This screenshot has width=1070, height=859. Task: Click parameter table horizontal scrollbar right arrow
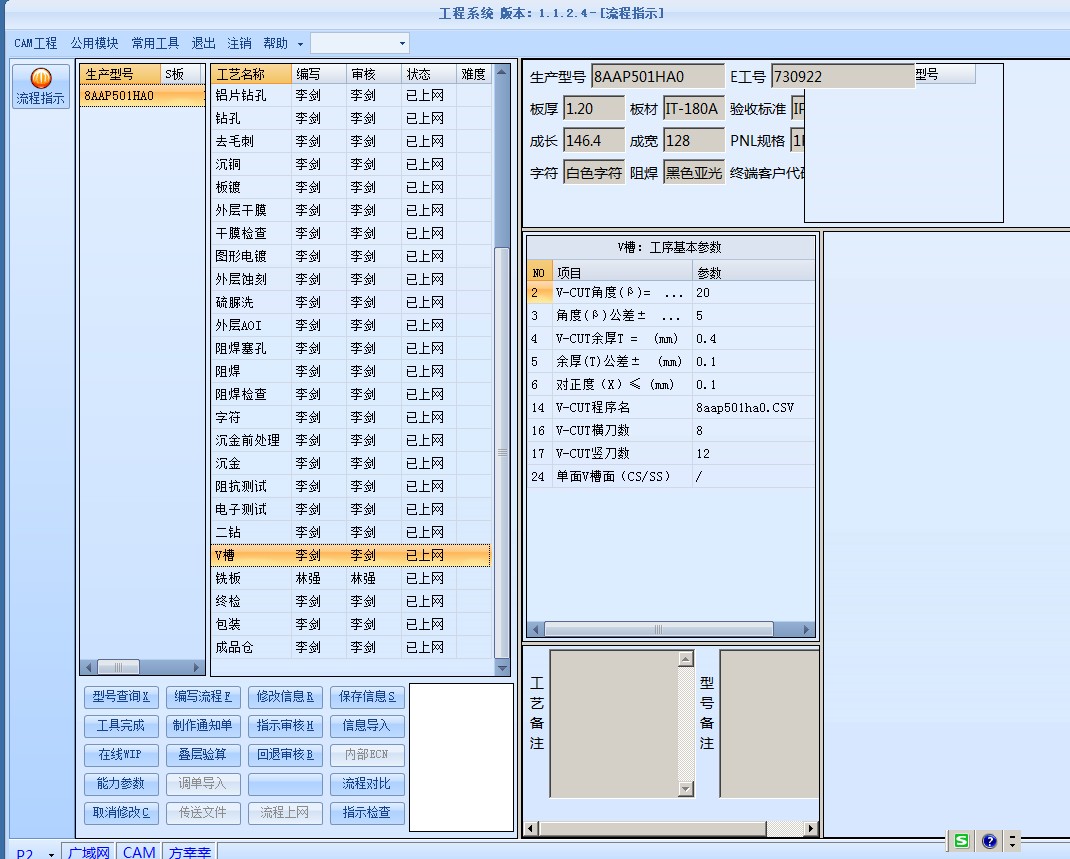click(x=807, y=630)
